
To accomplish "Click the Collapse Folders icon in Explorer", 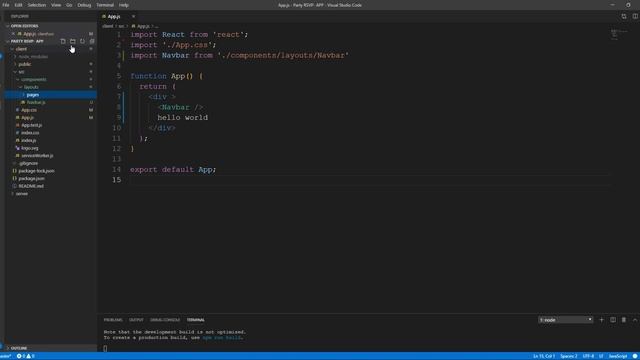I will point(92,41).
